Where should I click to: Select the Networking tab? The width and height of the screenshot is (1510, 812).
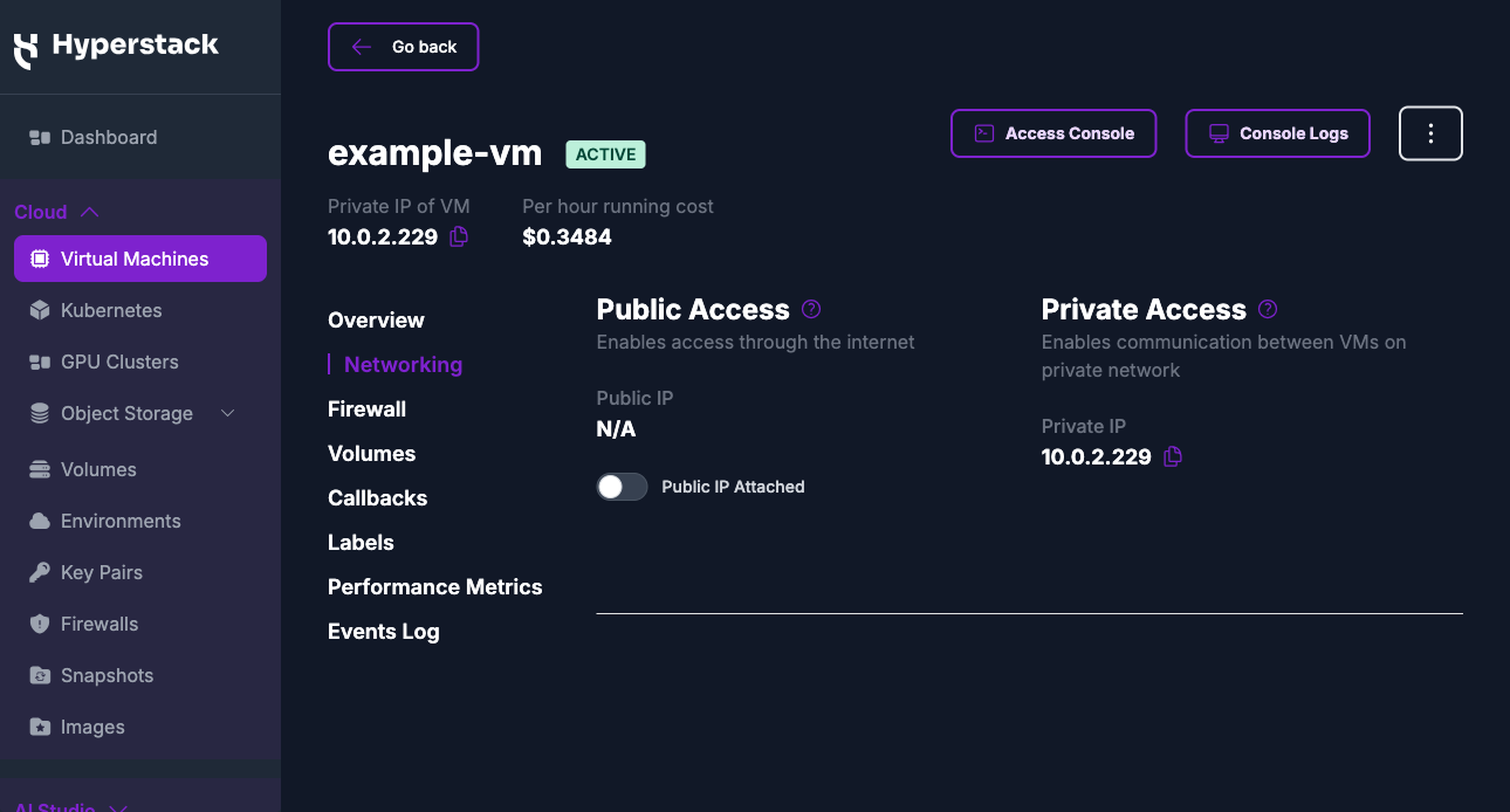[403, 365]
